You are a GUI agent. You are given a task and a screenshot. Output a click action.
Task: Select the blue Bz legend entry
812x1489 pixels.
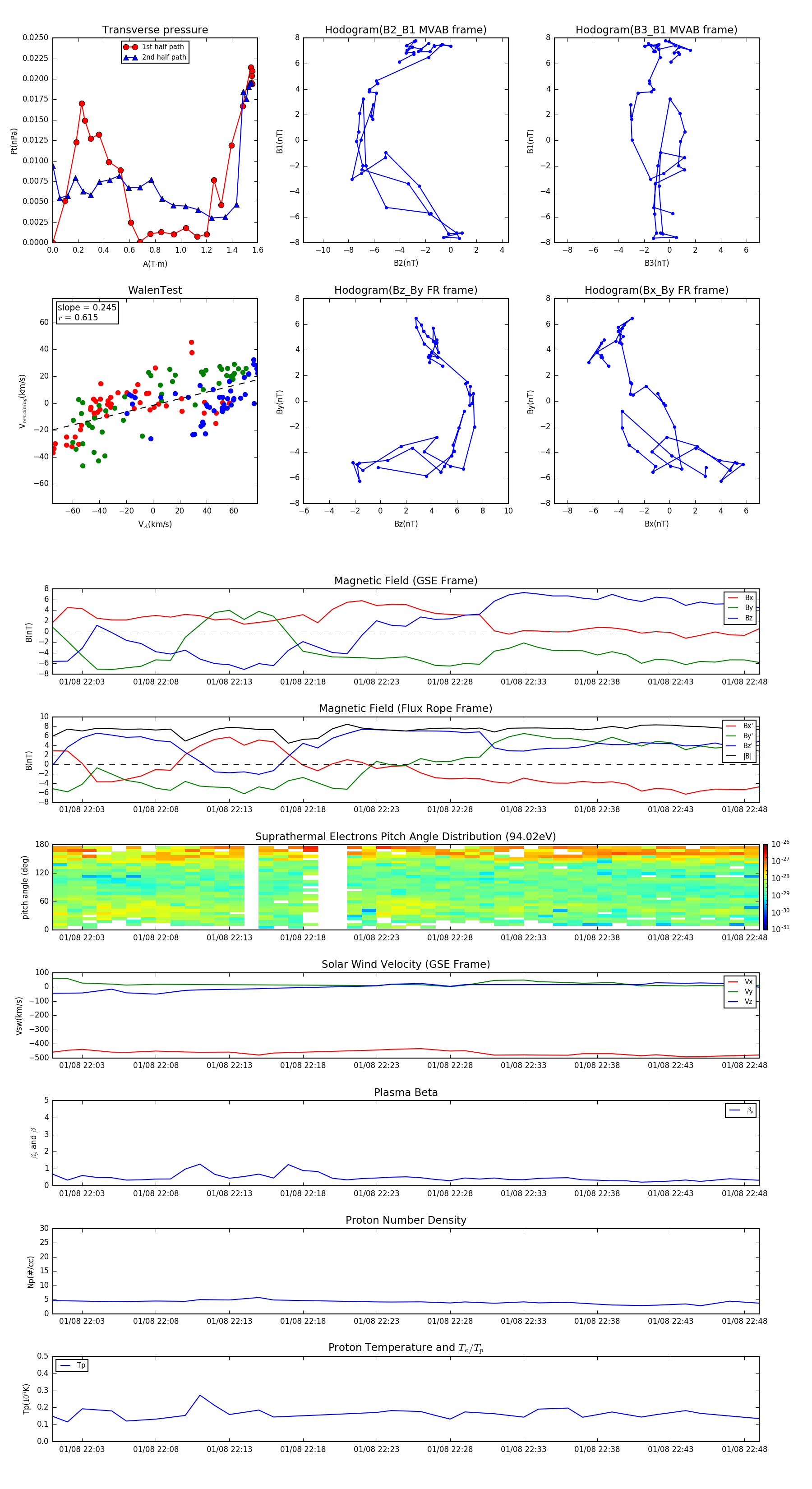[x=740, y=618]
